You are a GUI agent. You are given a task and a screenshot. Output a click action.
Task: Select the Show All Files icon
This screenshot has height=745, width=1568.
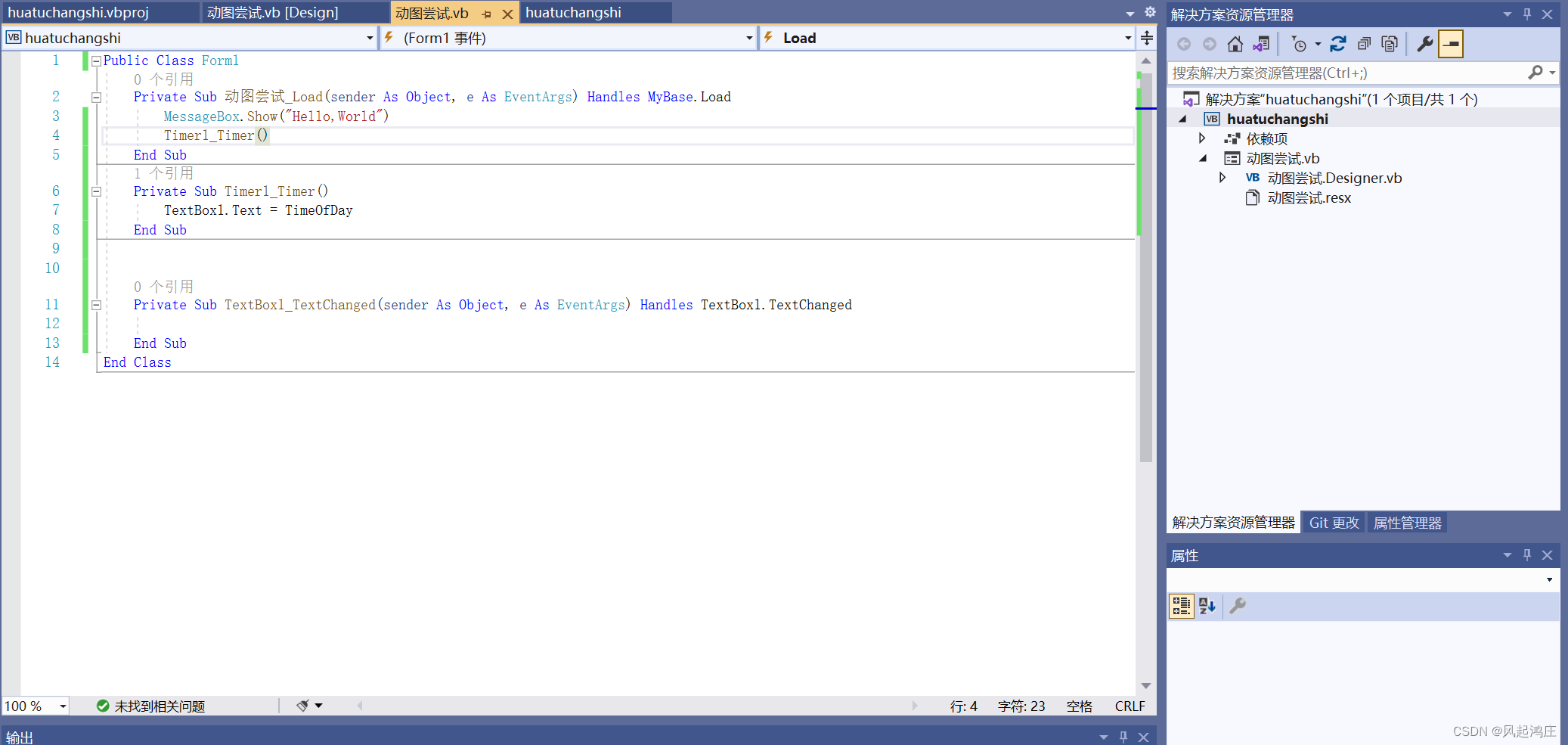(1390, 44)
